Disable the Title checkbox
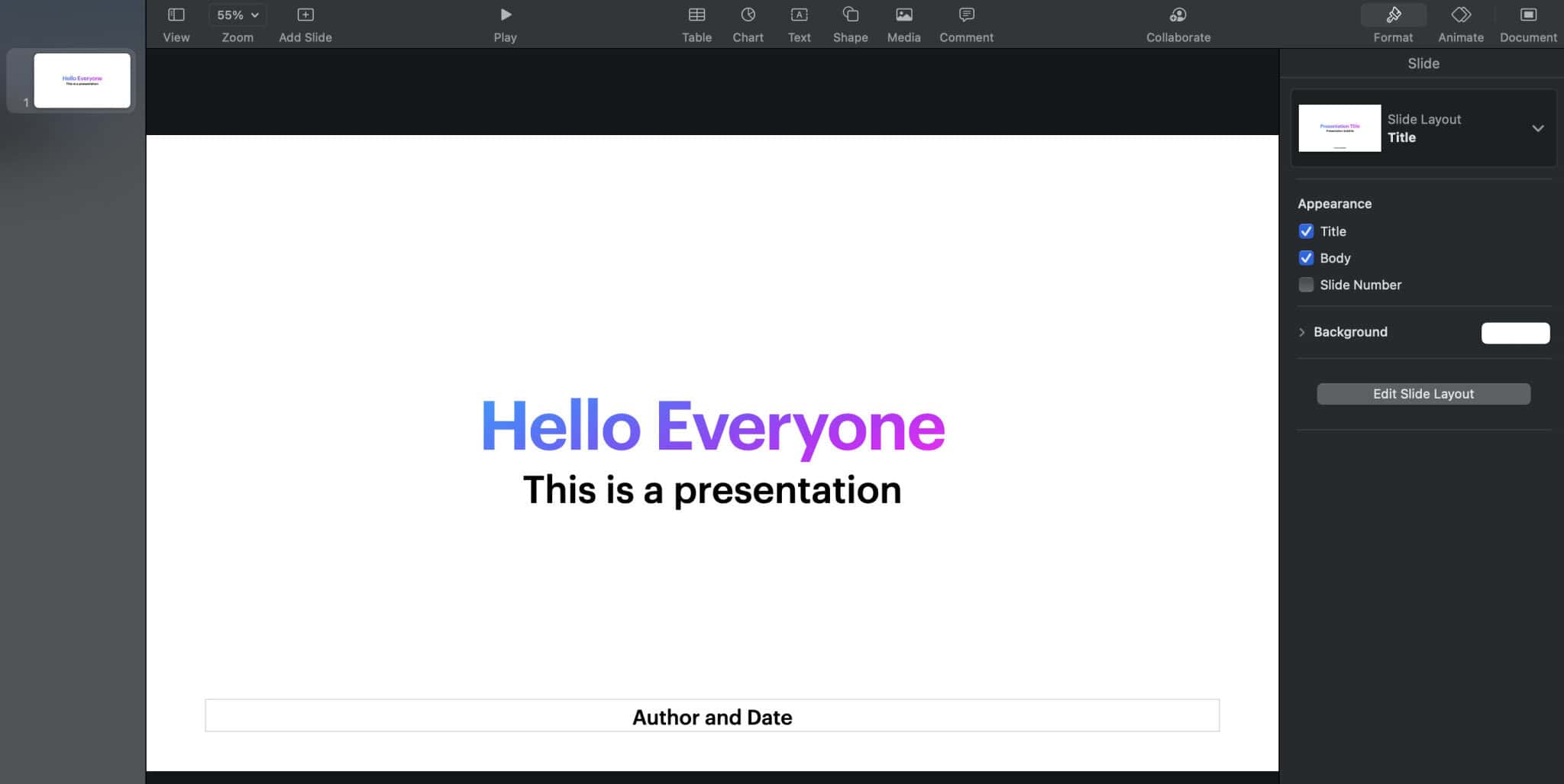This screenshot has height=784, width=1564. pos(1307,231)
